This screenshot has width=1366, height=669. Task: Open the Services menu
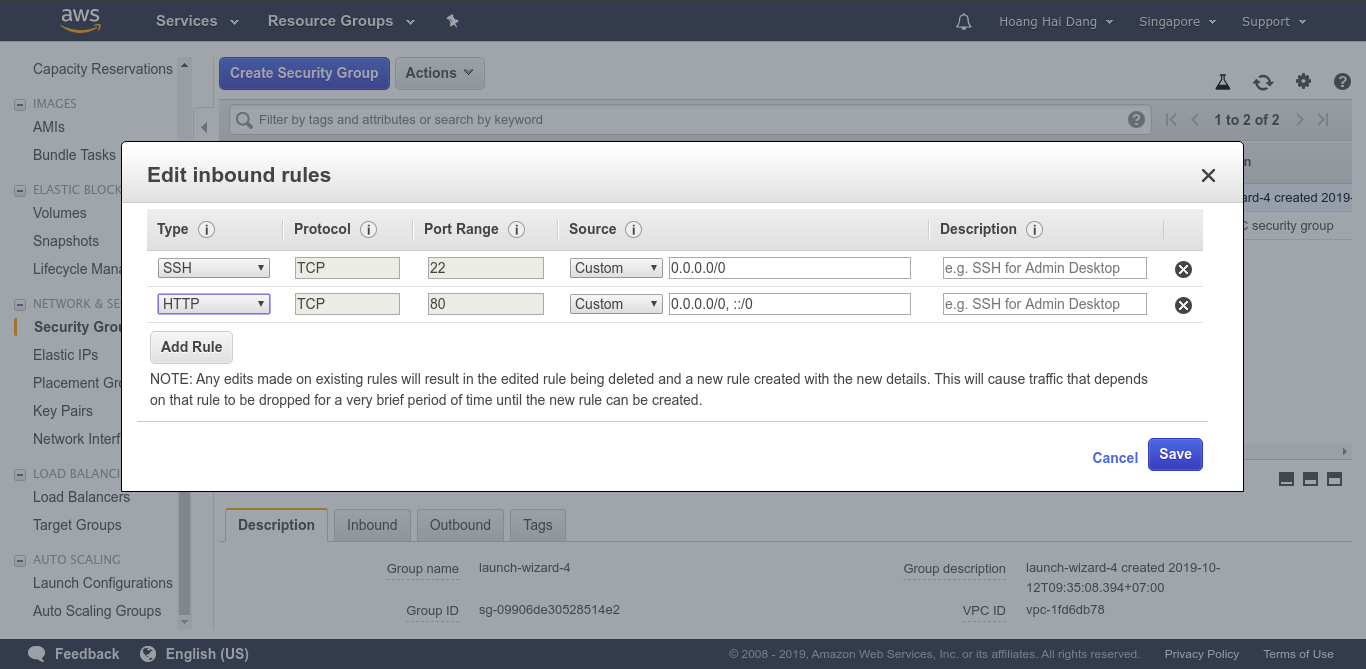click(x=197, y=21)
